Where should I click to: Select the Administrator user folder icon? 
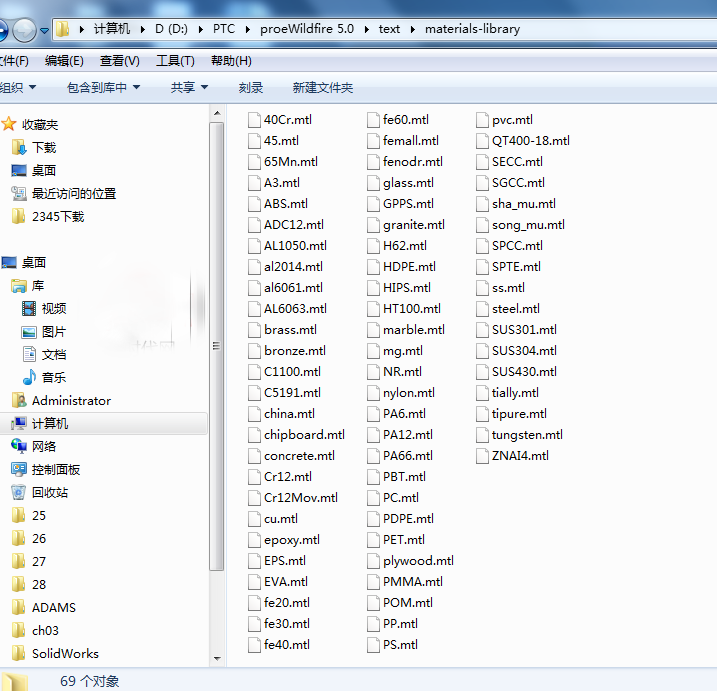click(19, 401)
